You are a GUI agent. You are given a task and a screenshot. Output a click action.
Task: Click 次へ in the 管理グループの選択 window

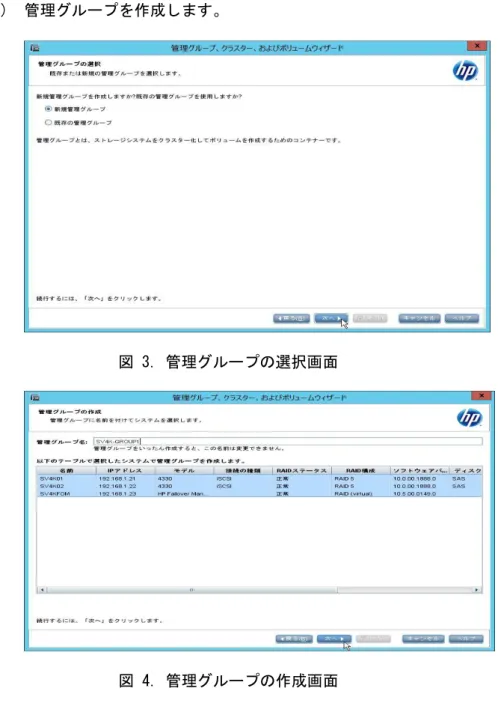tap(331, 318)
